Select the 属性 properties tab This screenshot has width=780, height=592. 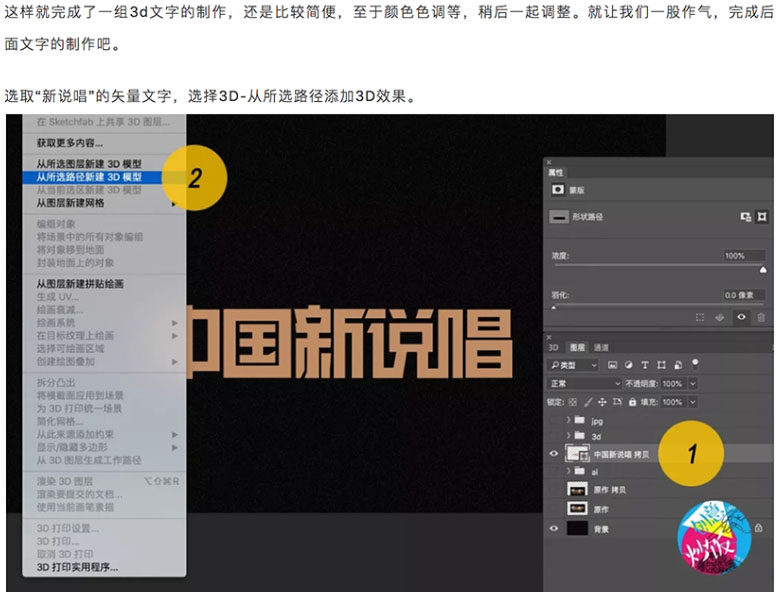[x=556, y=173]
